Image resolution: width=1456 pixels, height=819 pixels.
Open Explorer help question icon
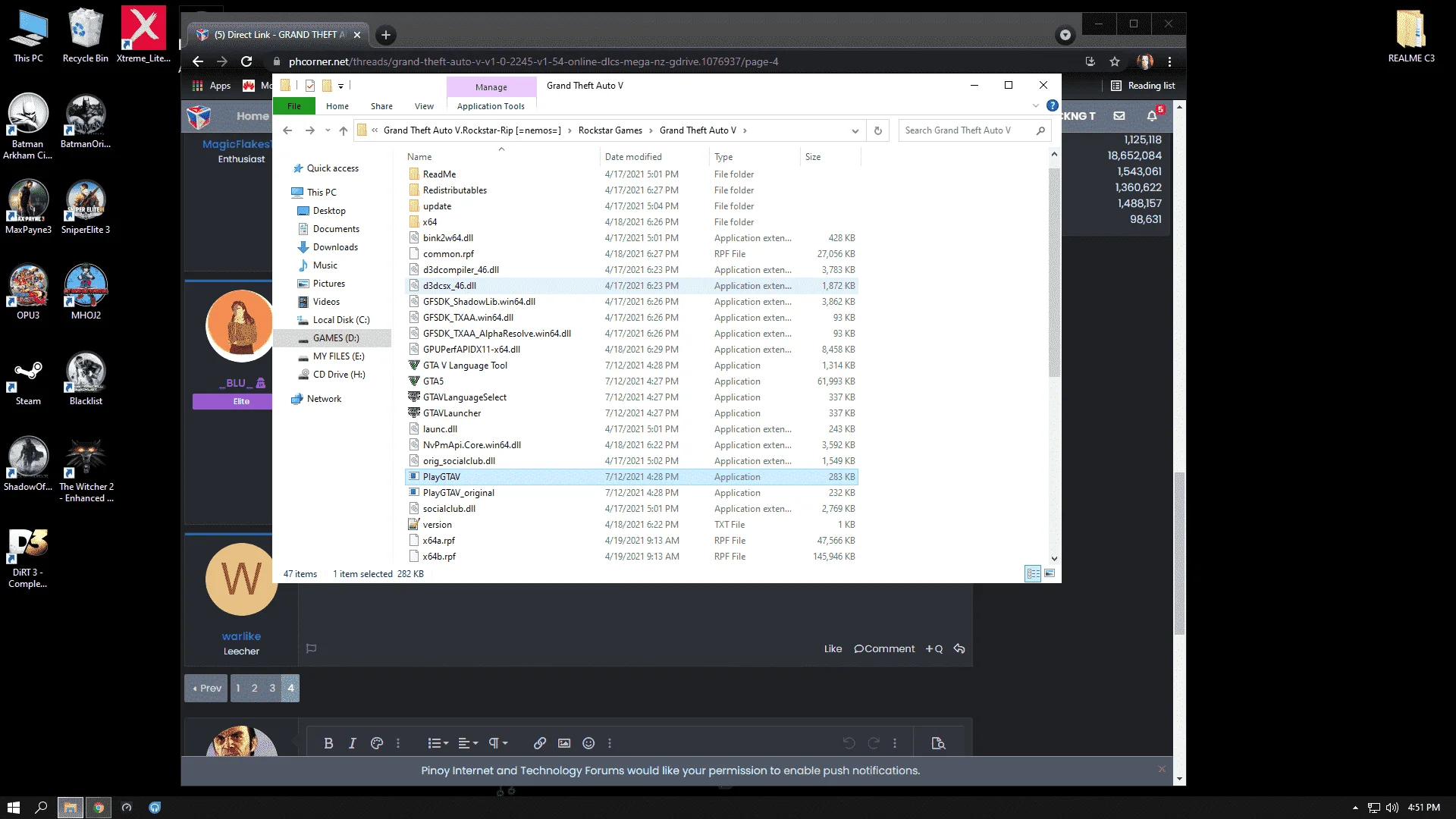point(1053,105)
